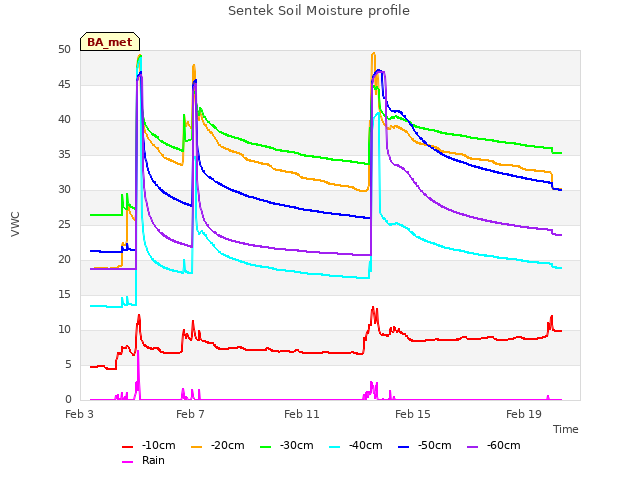The image size is (640, 480).
Task: Click the BA_met annotation label
Action: [110, 42]
